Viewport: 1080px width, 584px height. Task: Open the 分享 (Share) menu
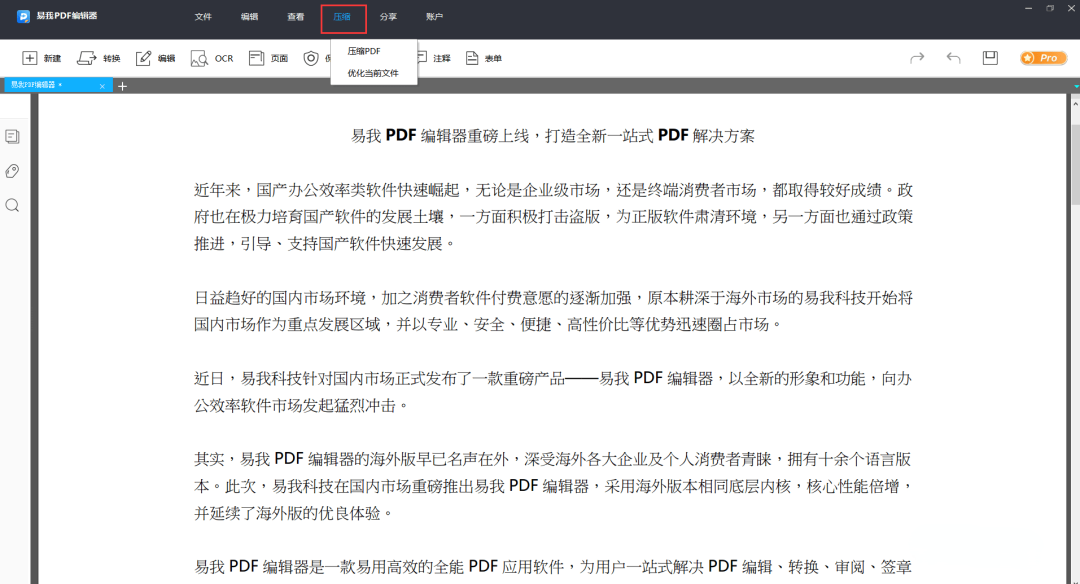click(x=388, y=17)
